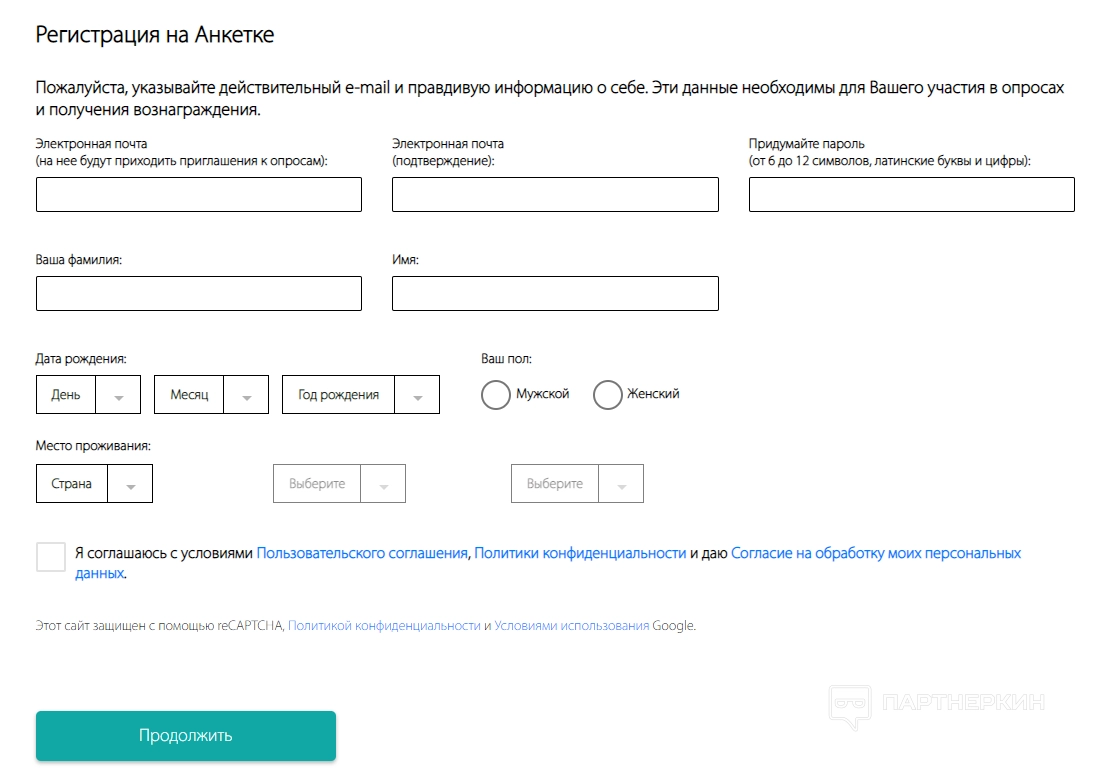Select the Мужской gender radio button

(496, 395)
